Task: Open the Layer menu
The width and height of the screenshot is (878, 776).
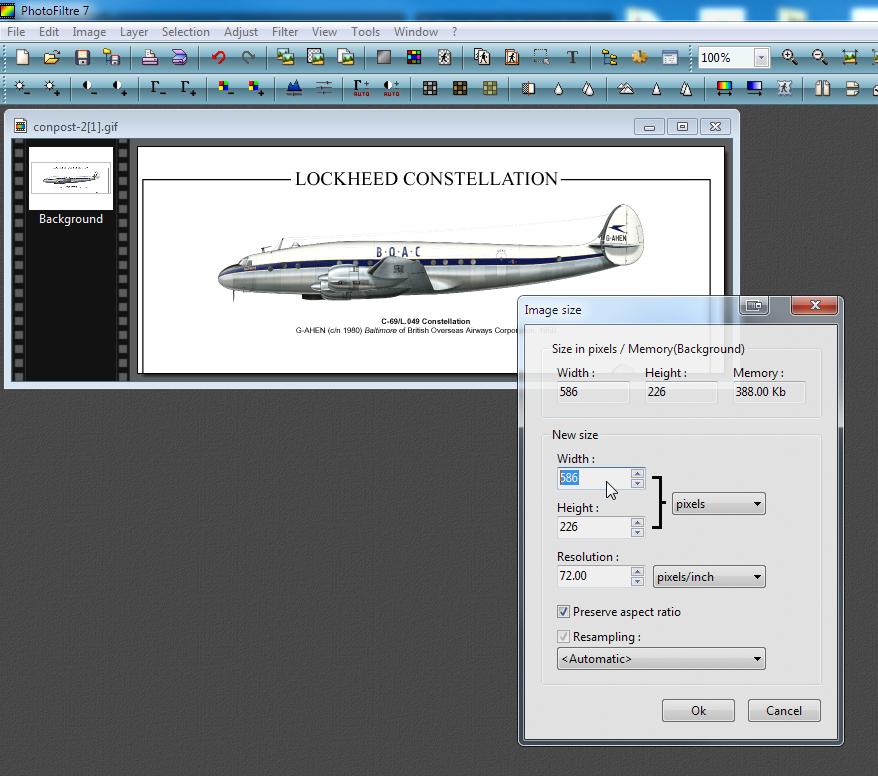Action: [x=134, y=32]
